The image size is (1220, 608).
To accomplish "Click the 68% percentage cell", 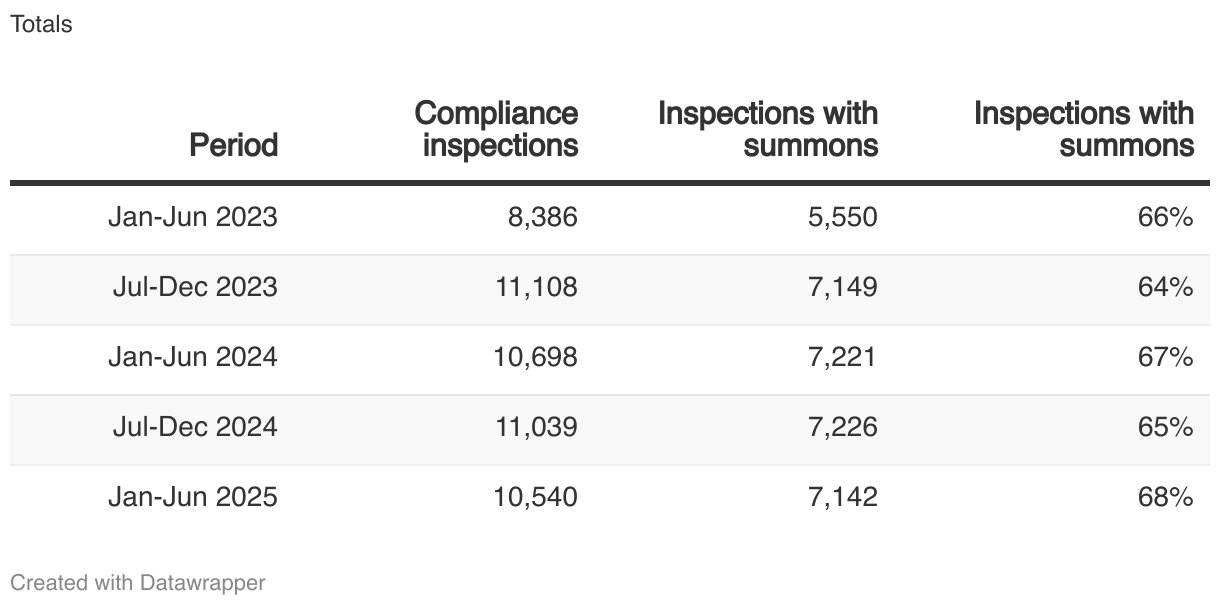I will [1166, 497].
